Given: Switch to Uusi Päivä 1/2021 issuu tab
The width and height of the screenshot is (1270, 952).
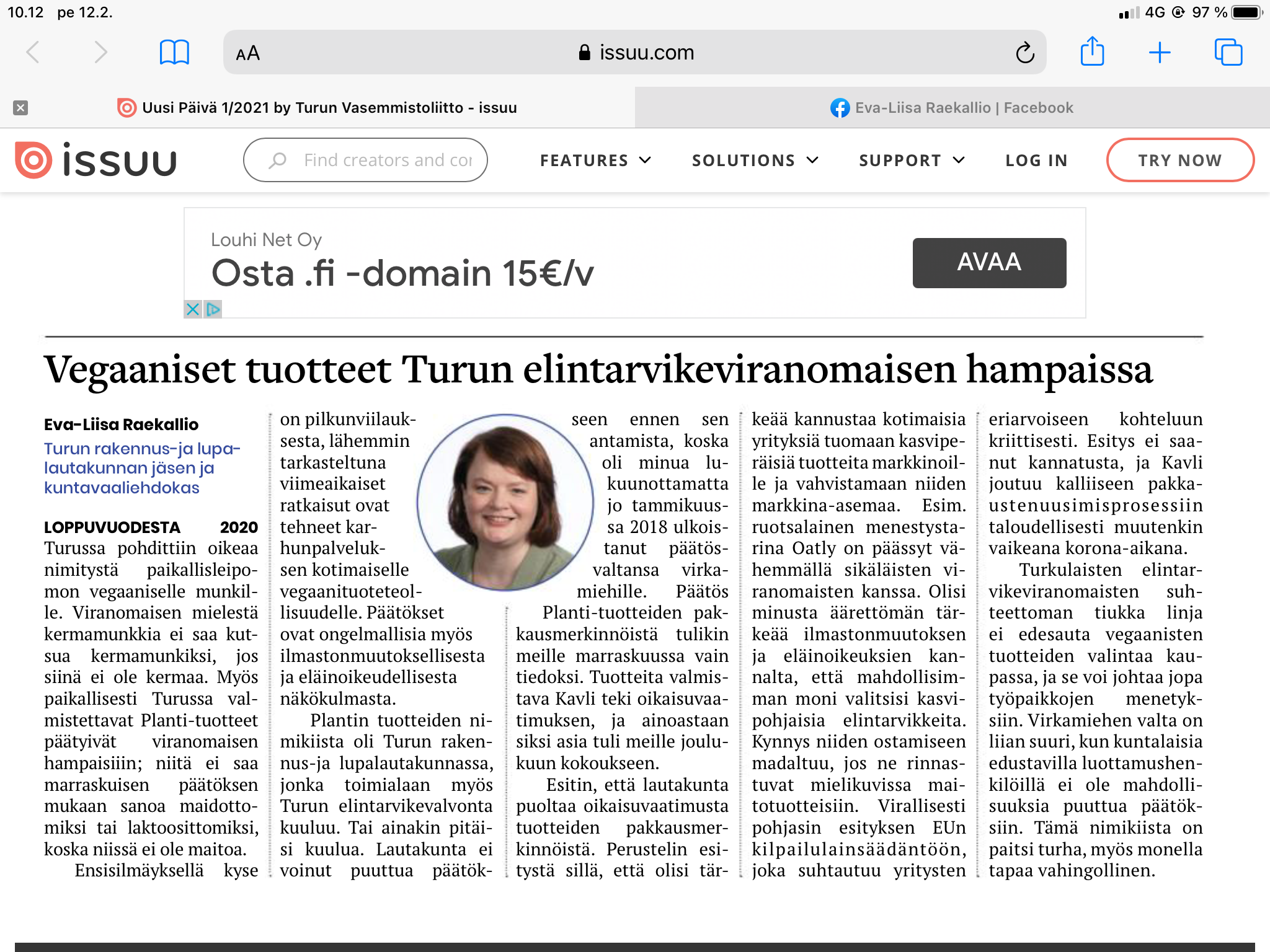Looking at the screenshot, I should click(x=317, y=108).
